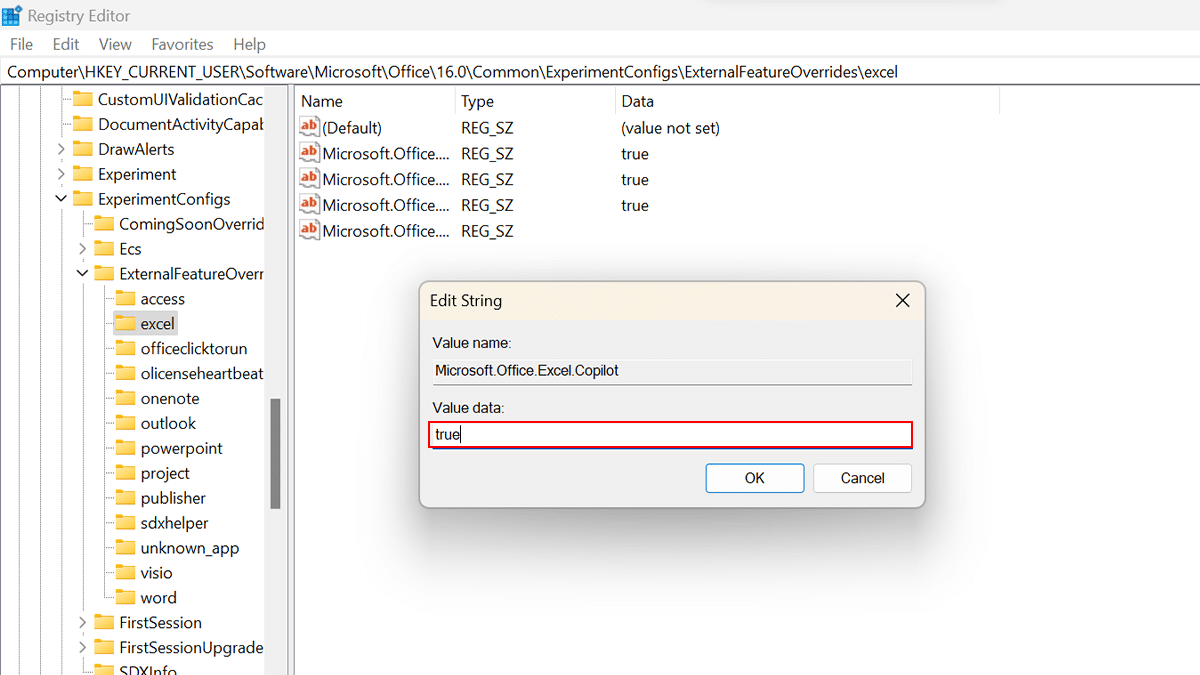Image resolution: width=1200 pixels, height=675 pixels.
Task: Expand the Experiment key
Action: [x=61, y=174]
